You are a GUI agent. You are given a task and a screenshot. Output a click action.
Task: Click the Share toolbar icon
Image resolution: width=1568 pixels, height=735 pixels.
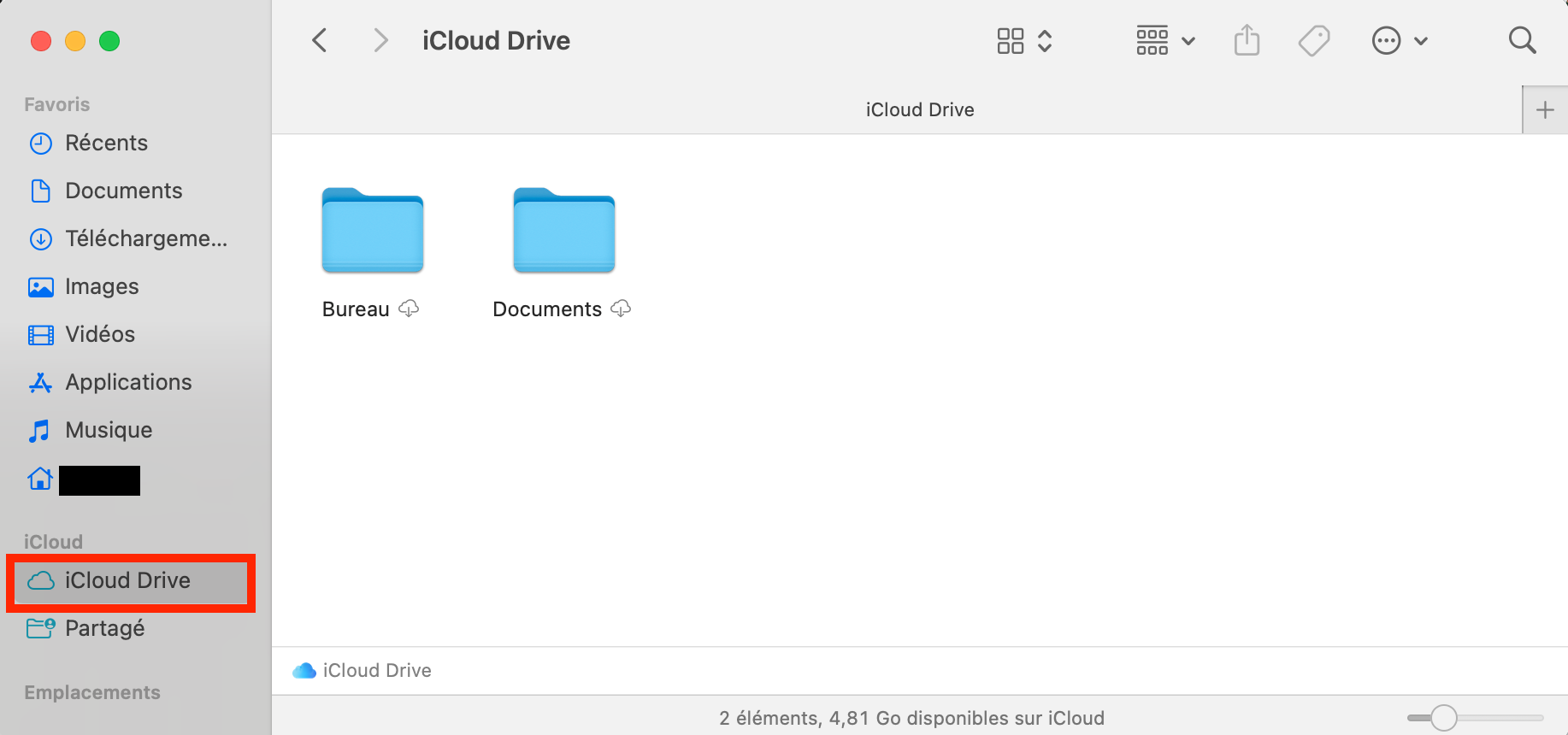click(1247, 40)
